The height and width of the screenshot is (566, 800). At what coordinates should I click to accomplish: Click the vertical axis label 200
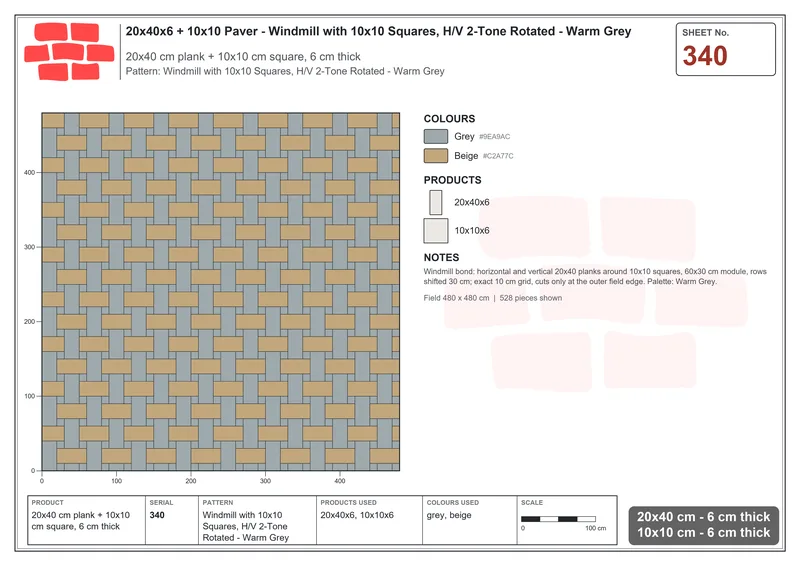(30, 322)
